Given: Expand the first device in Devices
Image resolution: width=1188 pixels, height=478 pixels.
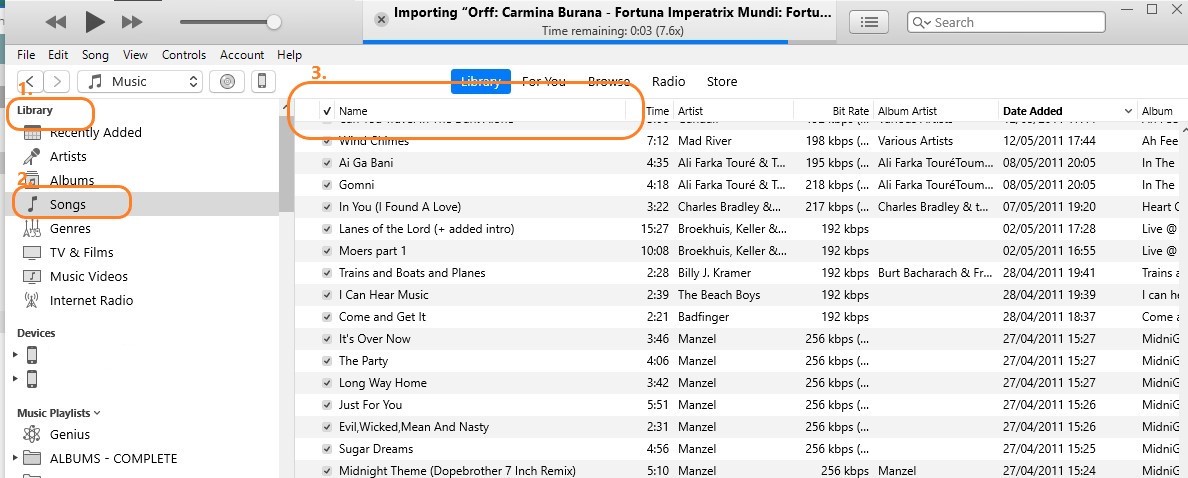Looking at the screenshot, I should (15, 354).
